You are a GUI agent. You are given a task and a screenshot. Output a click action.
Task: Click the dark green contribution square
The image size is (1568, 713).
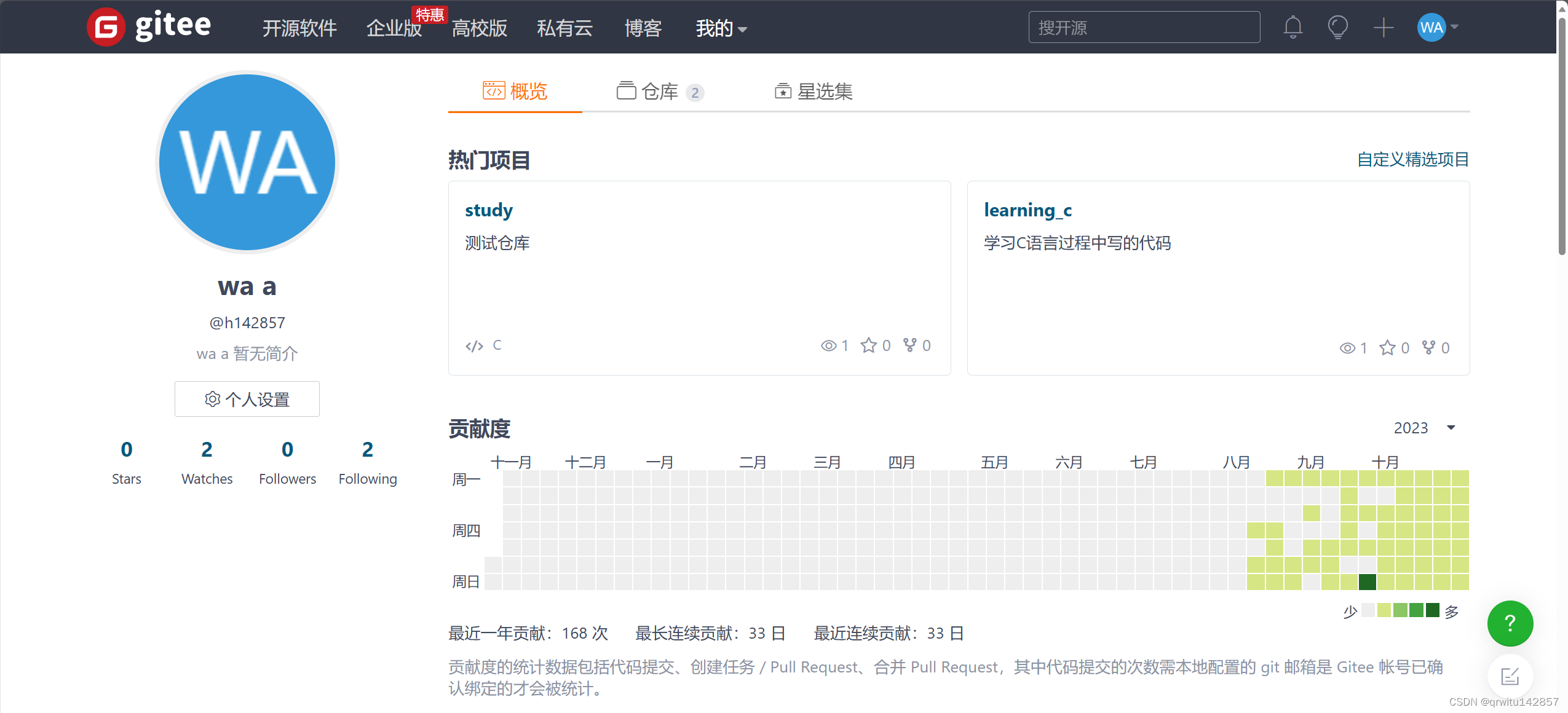1367,581
